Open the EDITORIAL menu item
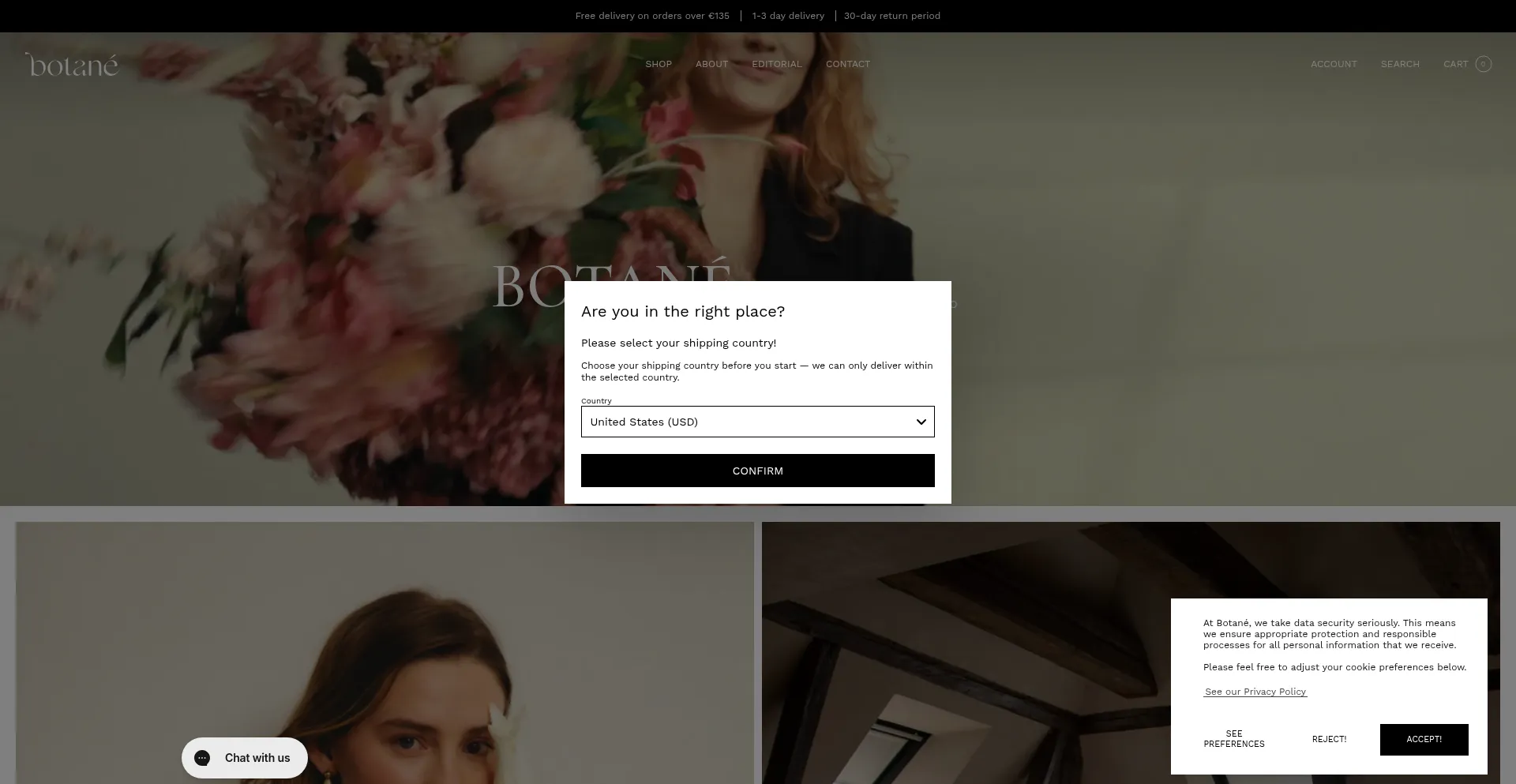Screen dimensions: 1516x784 [776, 64]
